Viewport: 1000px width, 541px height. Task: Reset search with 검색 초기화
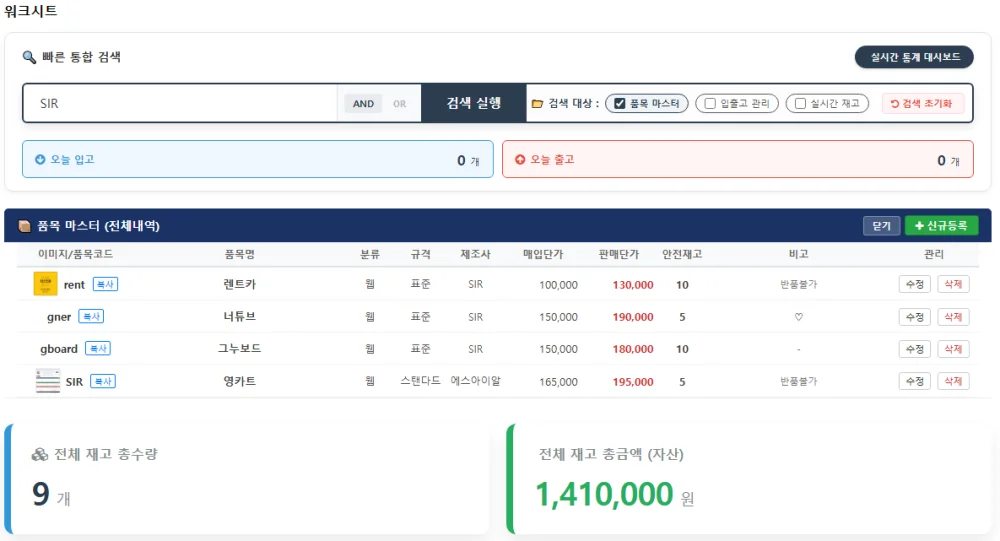pos(922,103)
